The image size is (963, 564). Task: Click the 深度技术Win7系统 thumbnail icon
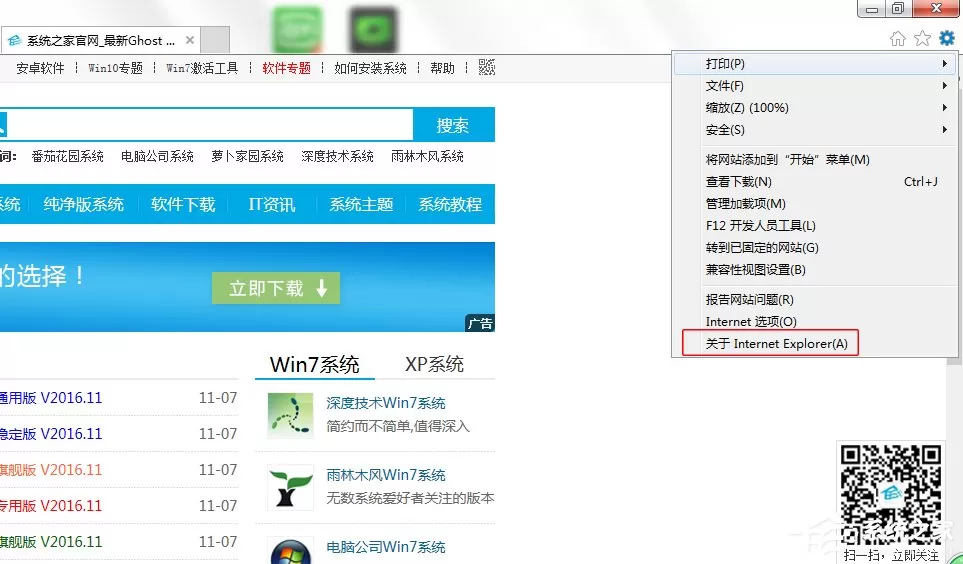pyautogui.click(x=290, y=415)
